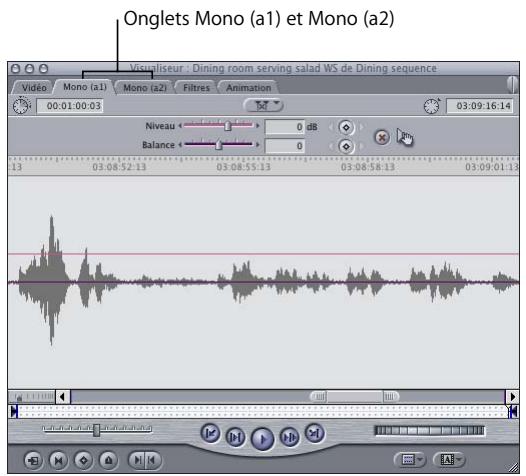The image size is (526, 476).
Task: Click ruler timecode 03:08:55:13
Action: pos(243,167)
